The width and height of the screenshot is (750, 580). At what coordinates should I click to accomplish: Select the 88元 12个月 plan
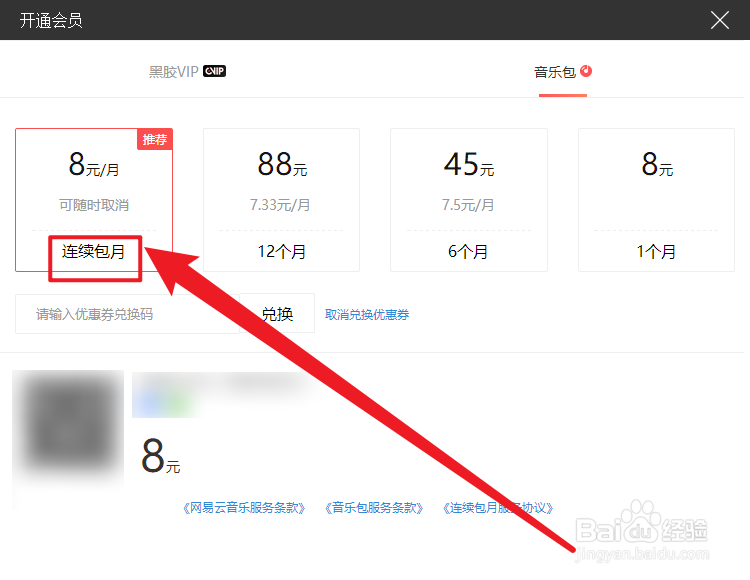tap(281, 200)
